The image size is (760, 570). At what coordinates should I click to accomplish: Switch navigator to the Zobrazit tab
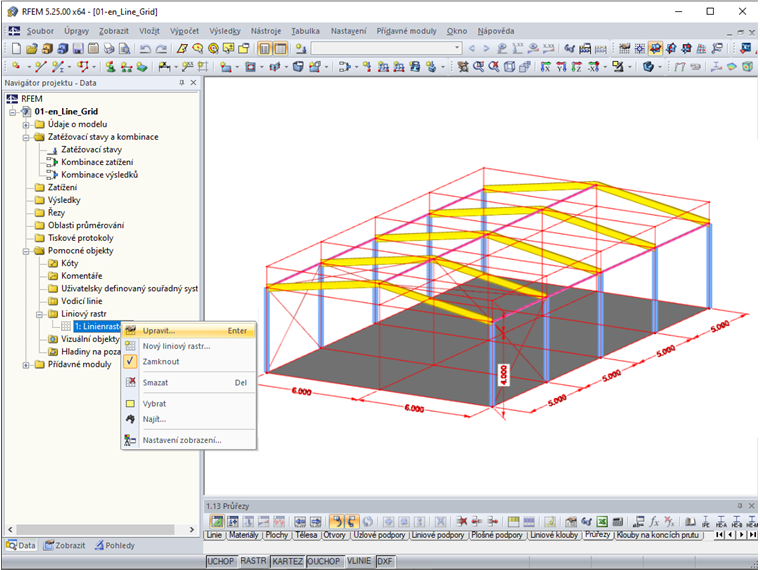[x=64, y=545]
